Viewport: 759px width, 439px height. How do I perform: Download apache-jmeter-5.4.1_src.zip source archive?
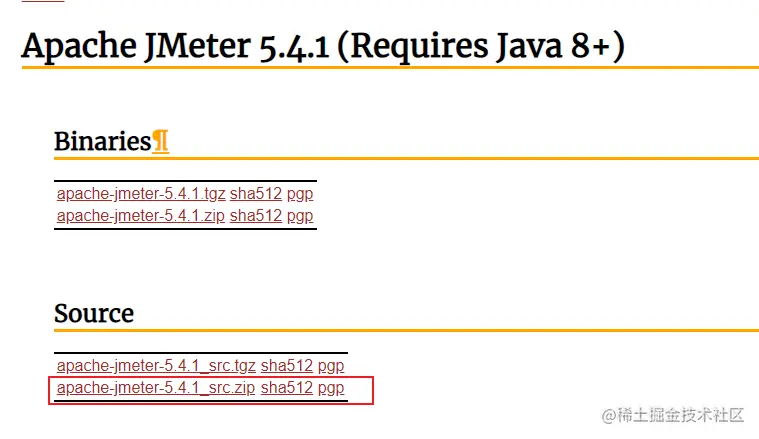[156, 388]
